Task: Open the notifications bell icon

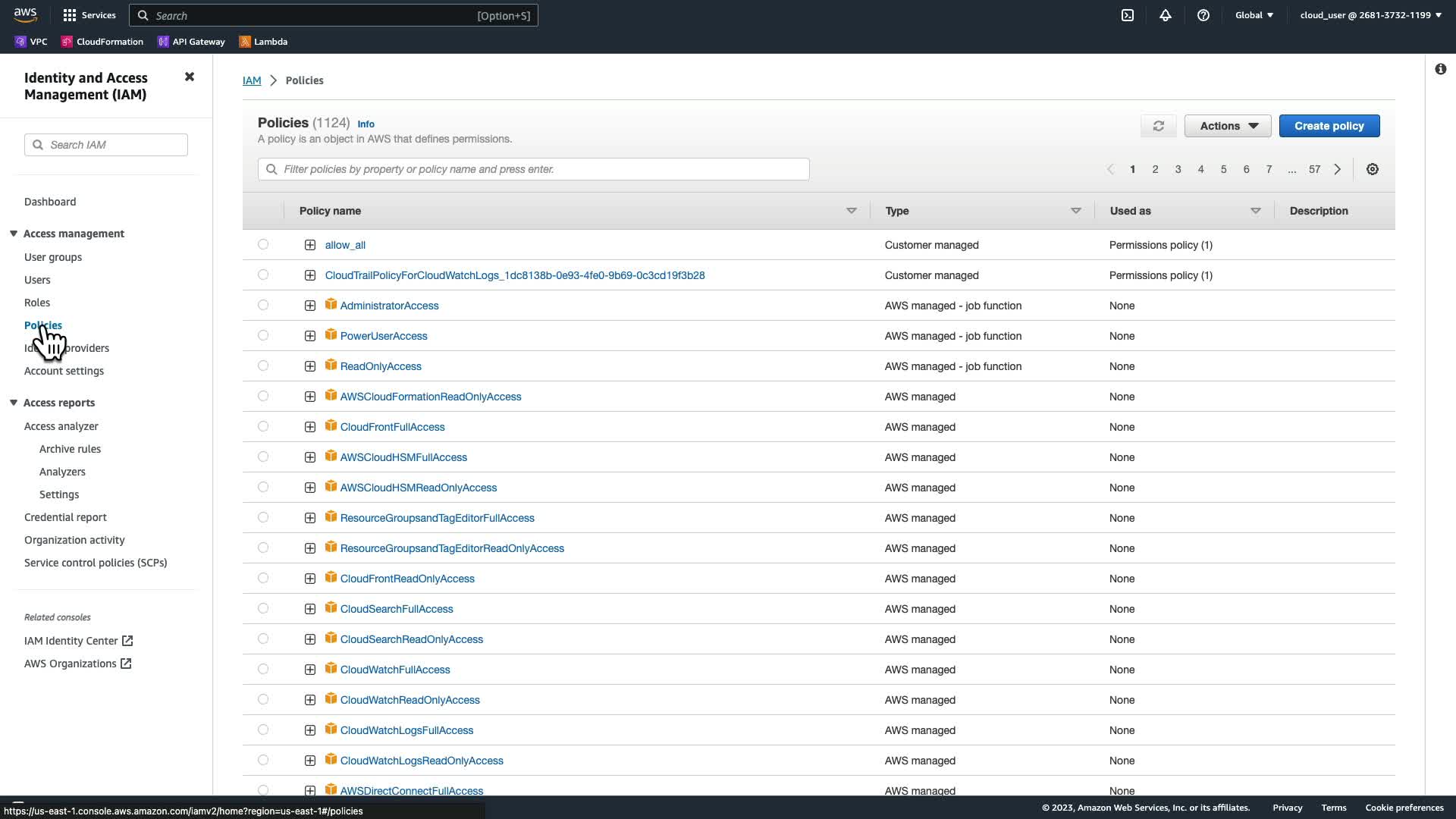Action: coord(1166,15)
